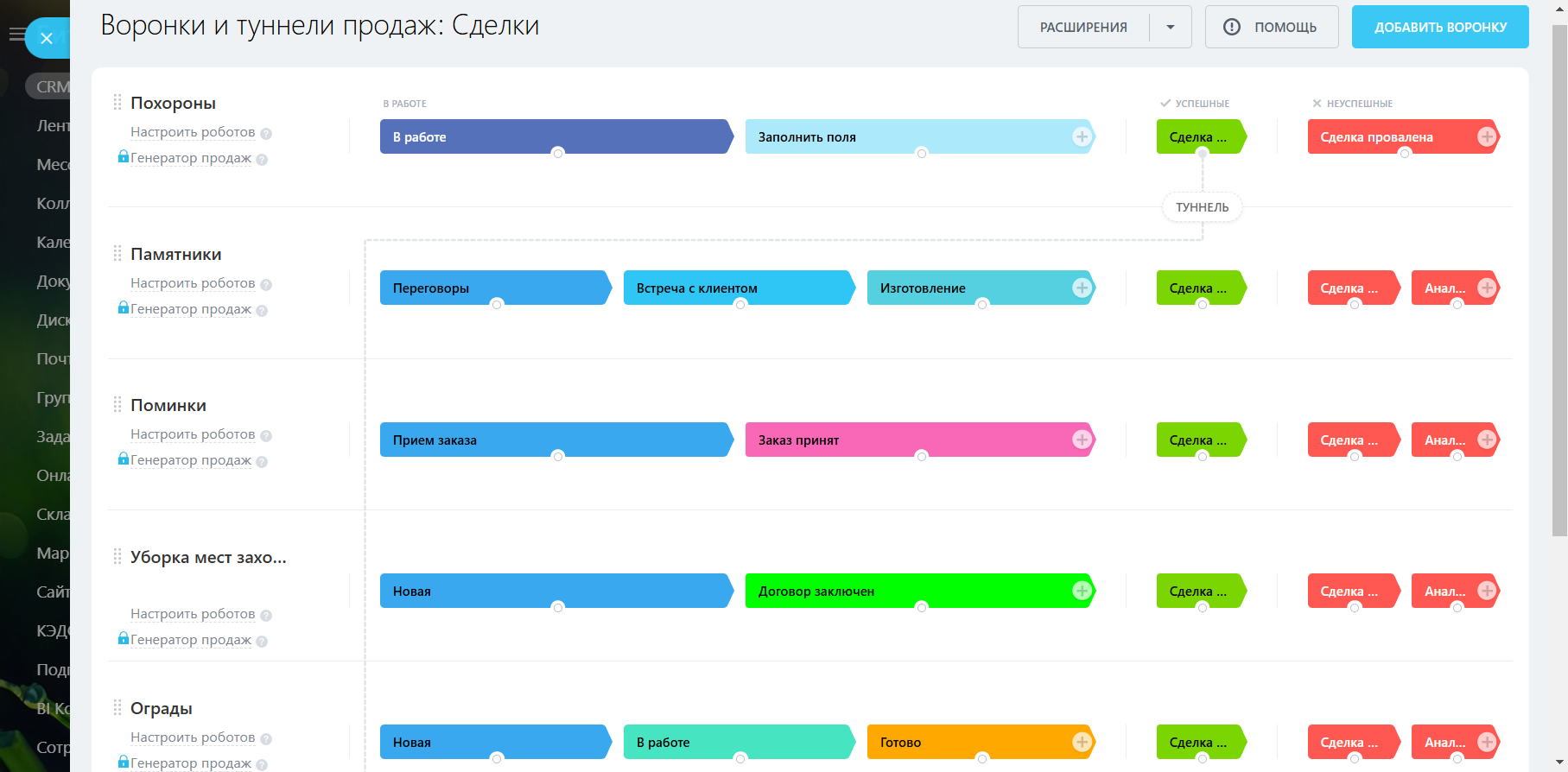Viewport: 1568px width, 772px height.
Task: Click the plus icon on Договор заключен stage
Action: tap(1082, 591)
